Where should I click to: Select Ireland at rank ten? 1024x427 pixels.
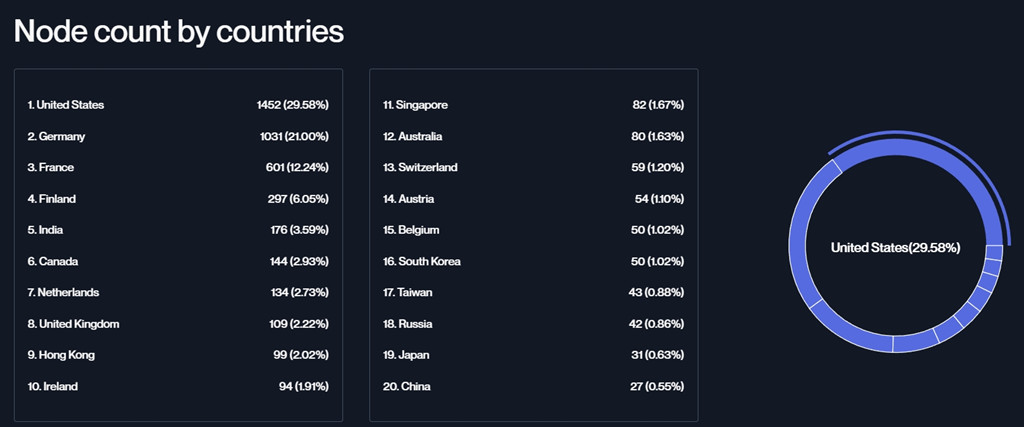[178, 387]
